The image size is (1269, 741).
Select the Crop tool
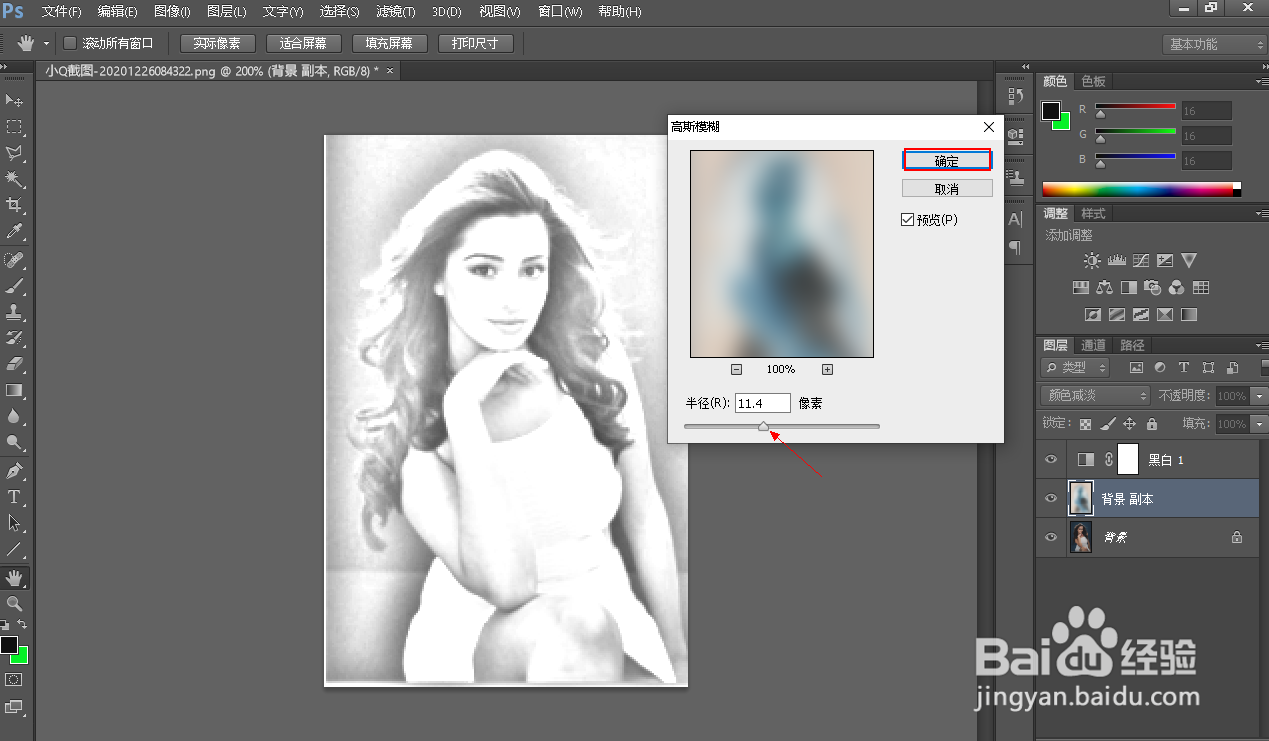pos(15,205)
